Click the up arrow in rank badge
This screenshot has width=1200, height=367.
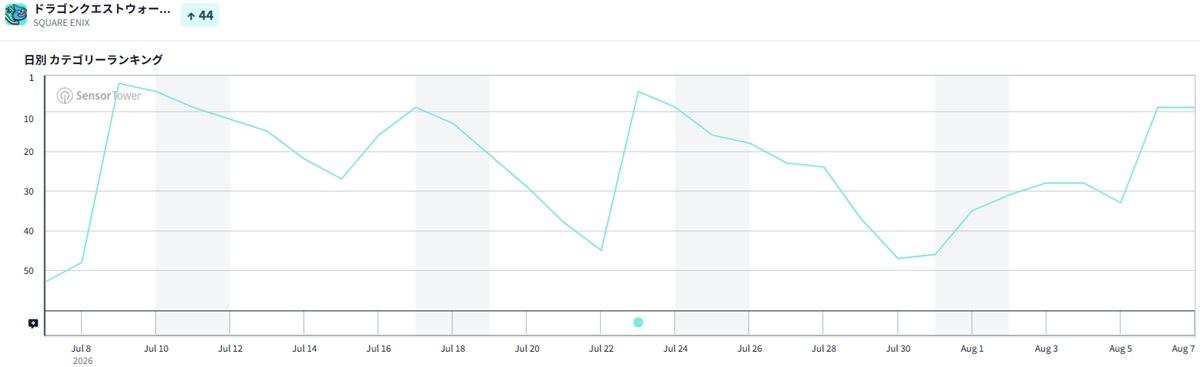[x=191, y=16]
